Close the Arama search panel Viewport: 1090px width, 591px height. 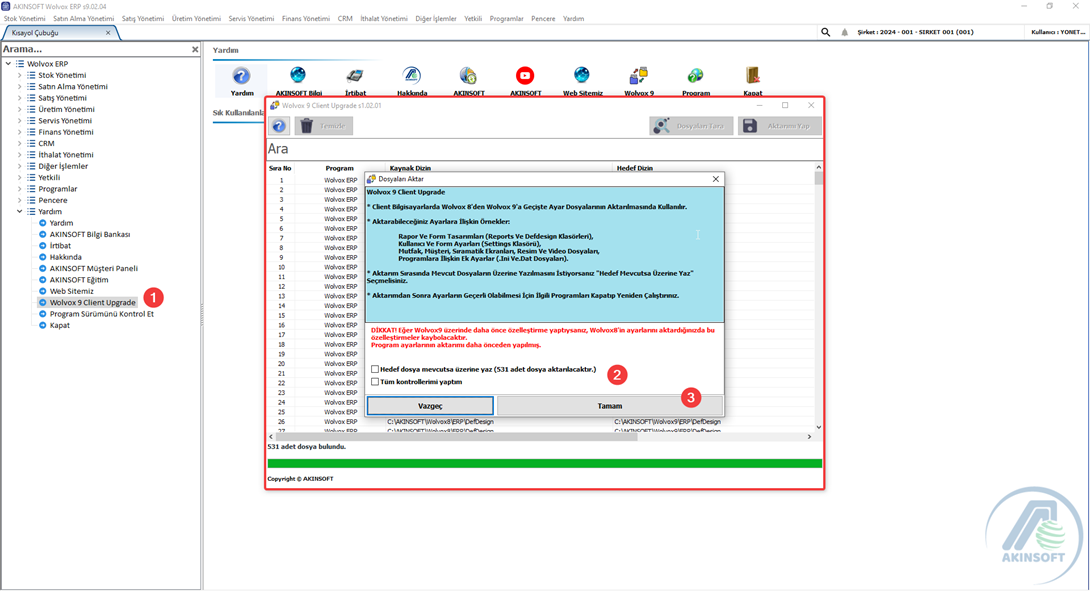click(x=195, y=49)
